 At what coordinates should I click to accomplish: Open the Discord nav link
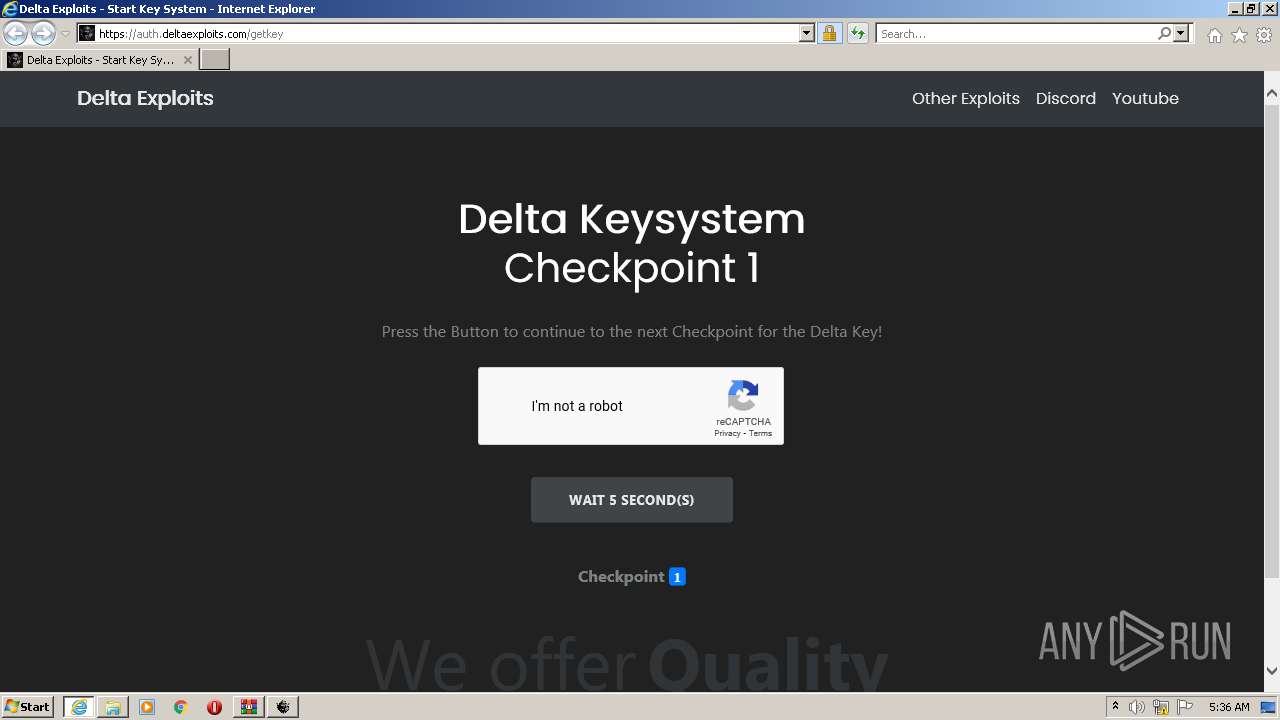pyautogui.click(x=1066, y=98)
